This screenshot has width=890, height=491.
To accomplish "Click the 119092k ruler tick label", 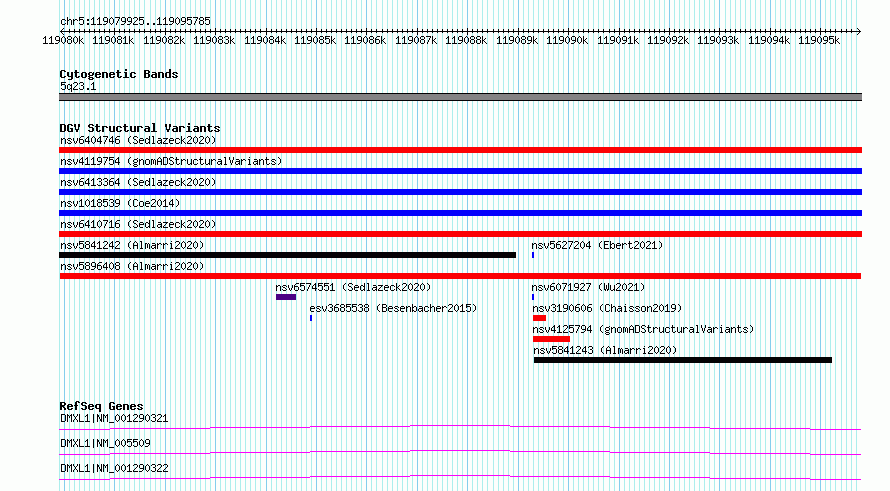I will coord(668,40).
